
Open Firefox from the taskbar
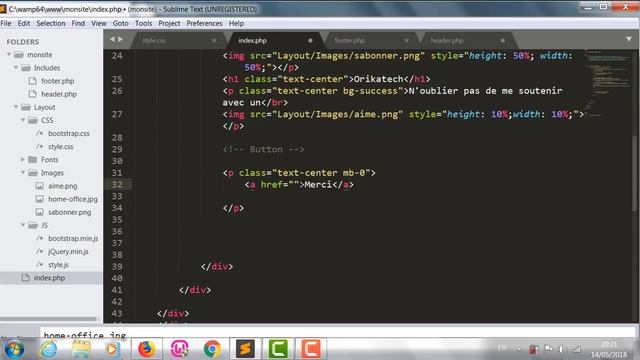(147, 349)
